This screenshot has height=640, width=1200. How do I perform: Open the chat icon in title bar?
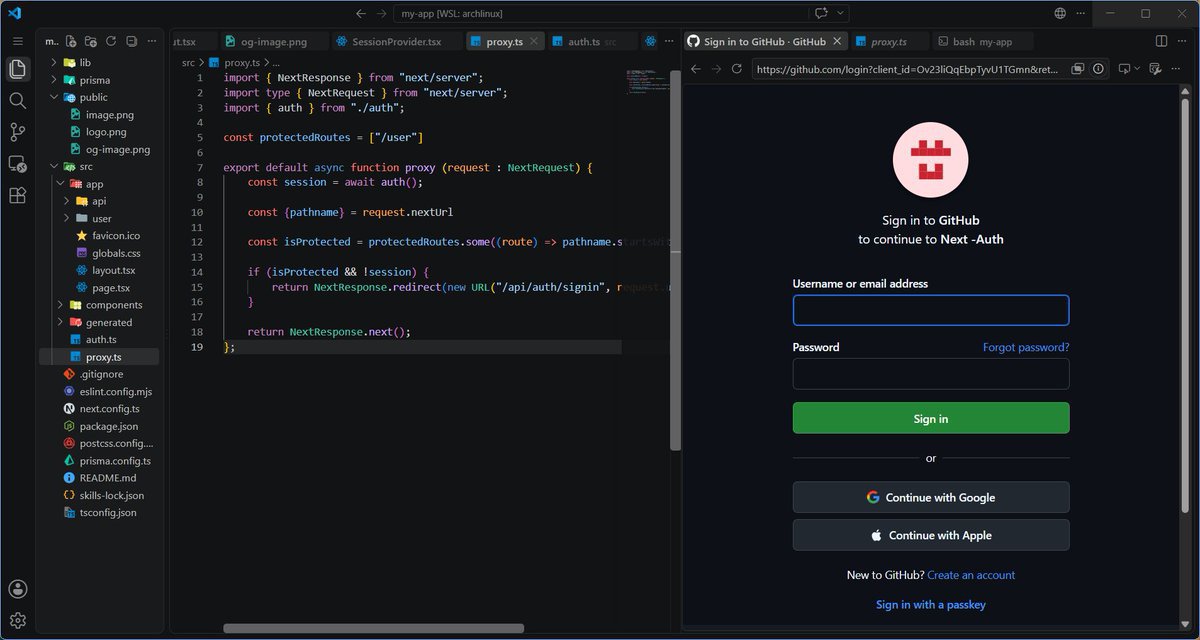[822, 13]
